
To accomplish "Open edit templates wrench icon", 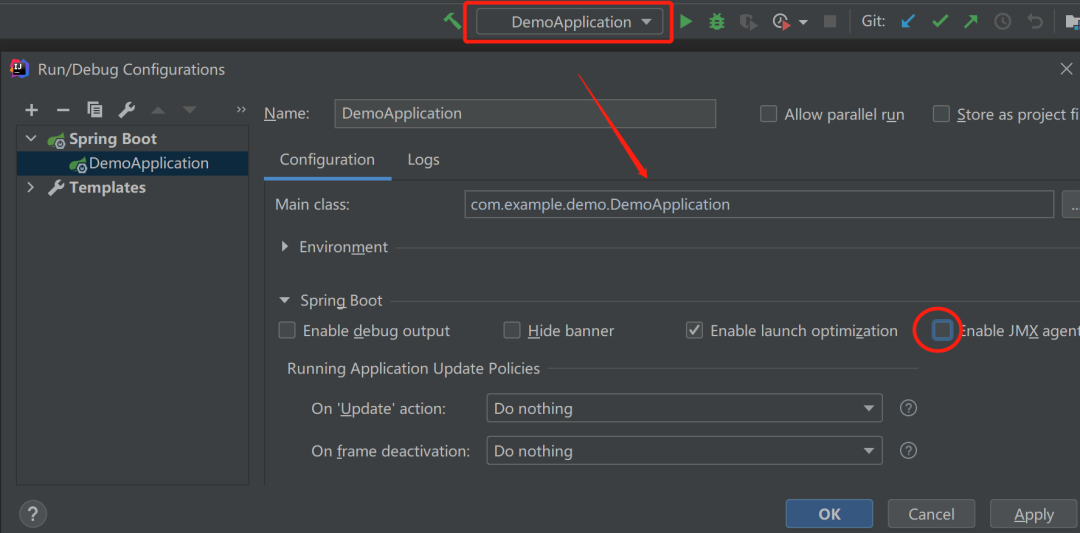I will pyautogui.click(x=126, y=109).
